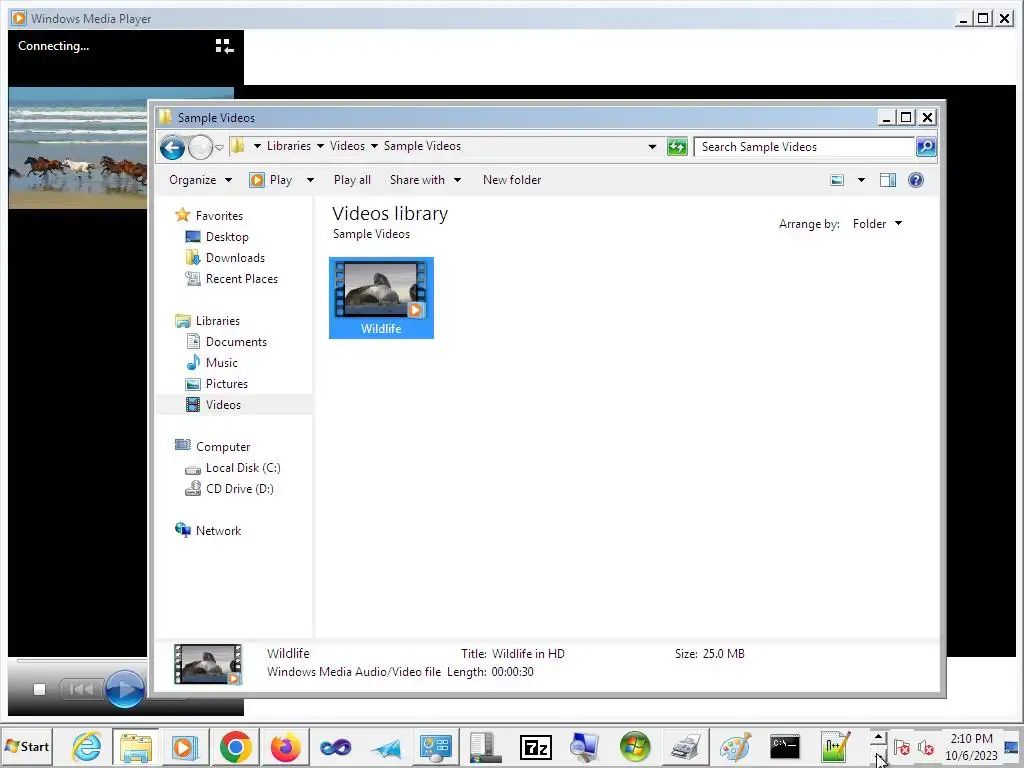Launch Internet Explorer from taskbar
Screen dimensions: 1024x768
[x=86, y=746]
